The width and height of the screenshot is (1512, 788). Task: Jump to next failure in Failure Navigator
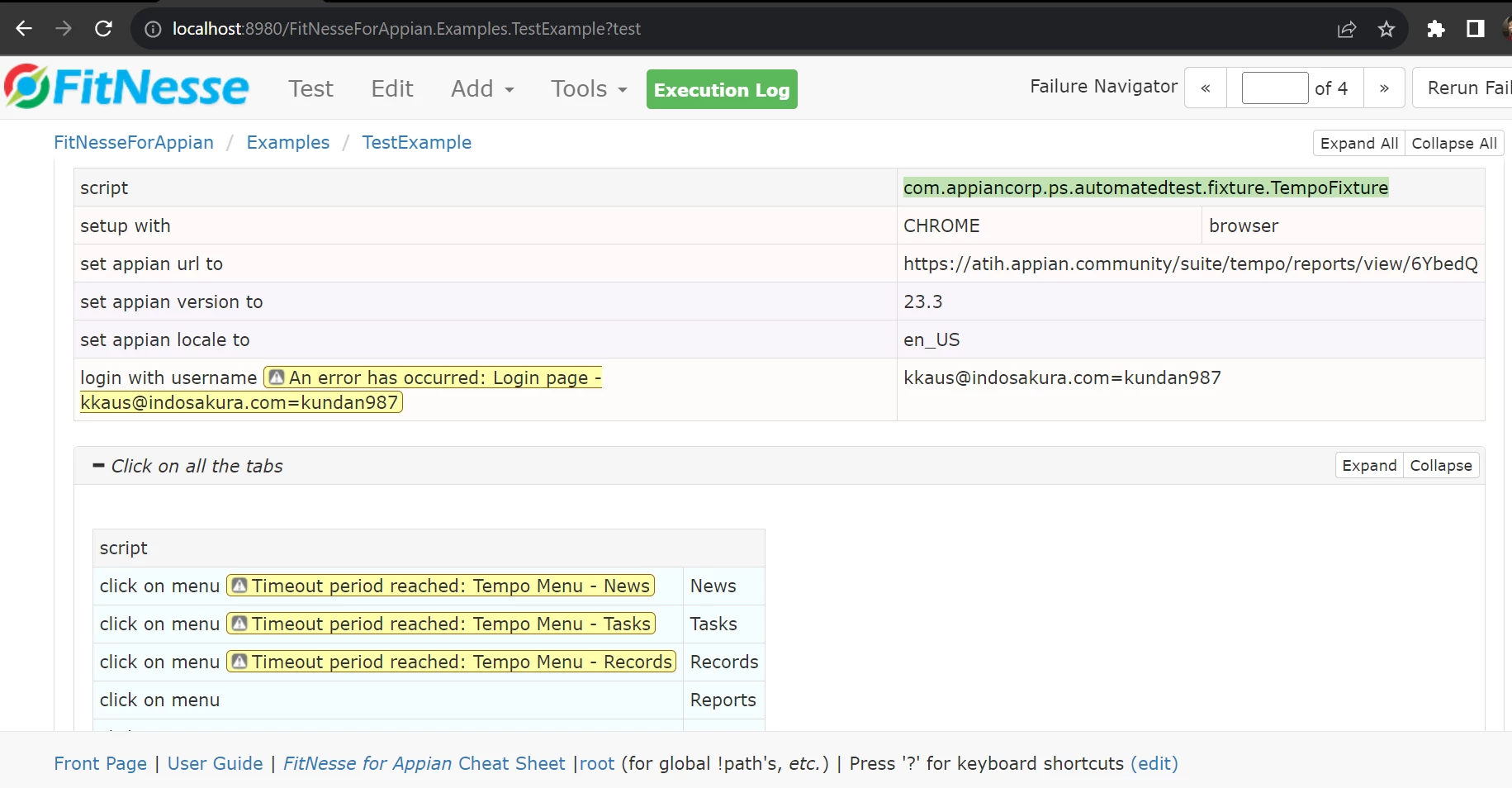(1384, 88)
